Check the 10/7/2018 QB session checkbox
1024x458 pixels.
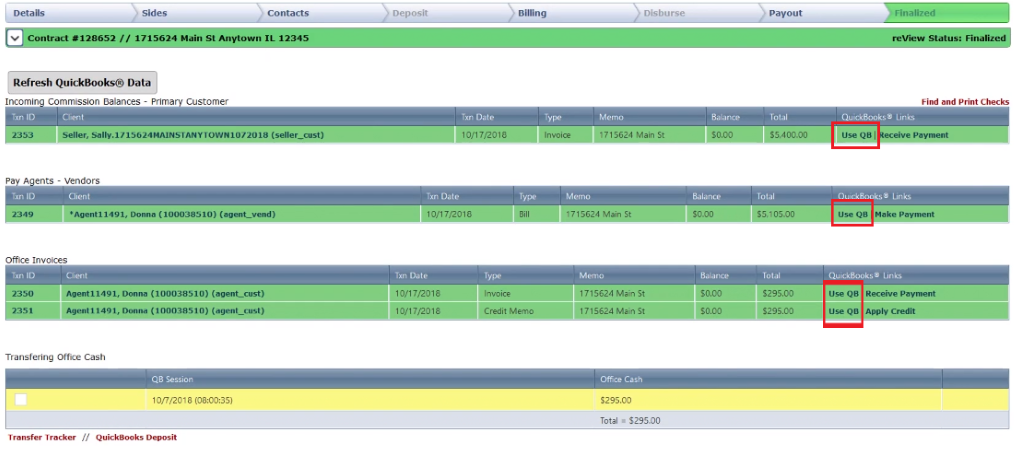[21, 400]
